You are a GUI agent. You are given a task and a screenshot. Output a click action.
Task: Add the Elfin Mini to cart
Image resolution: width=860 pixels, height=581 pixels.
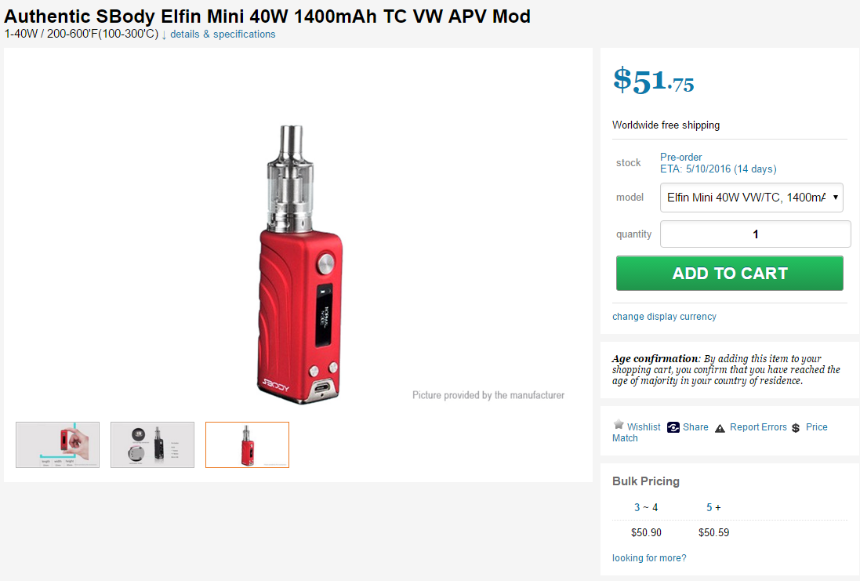click(729, 273)
